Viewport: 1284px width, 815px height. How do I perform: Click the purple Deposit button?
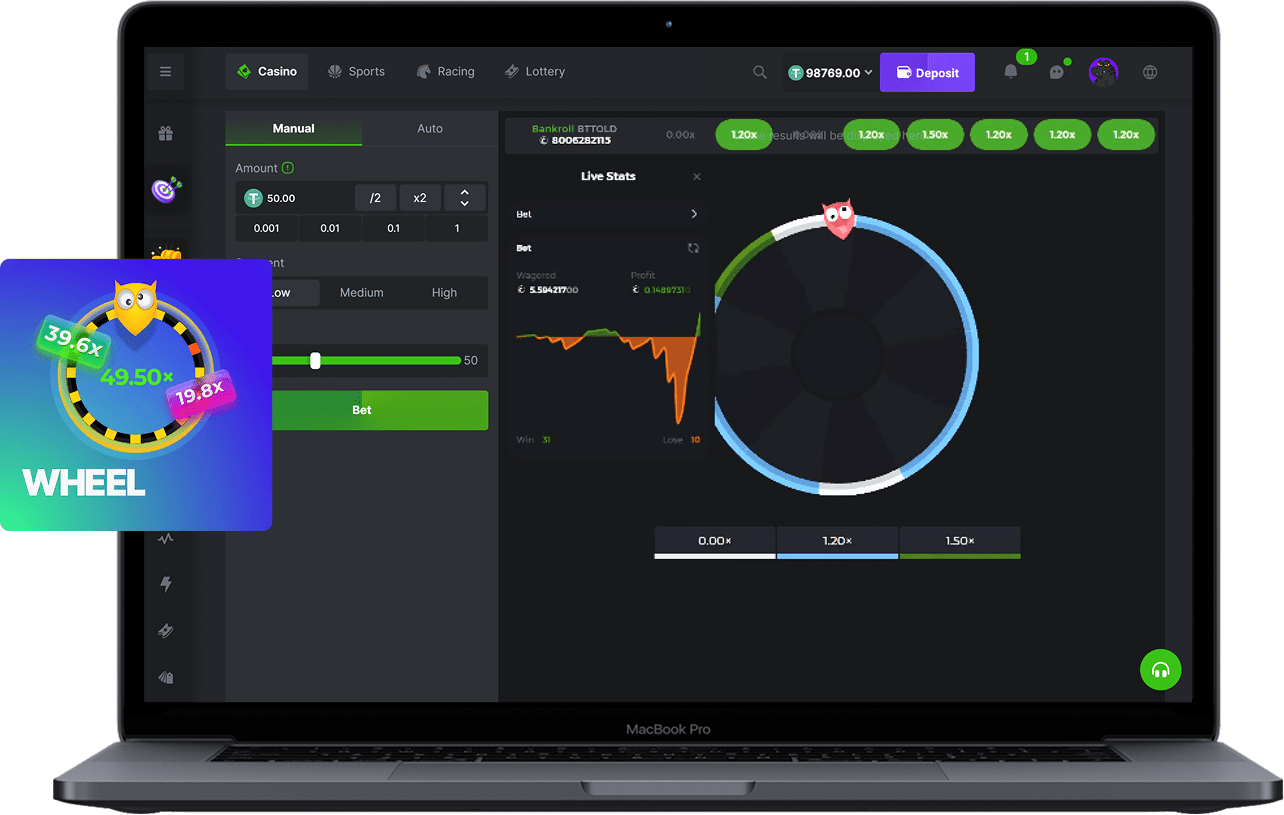(x=927, y=73)
